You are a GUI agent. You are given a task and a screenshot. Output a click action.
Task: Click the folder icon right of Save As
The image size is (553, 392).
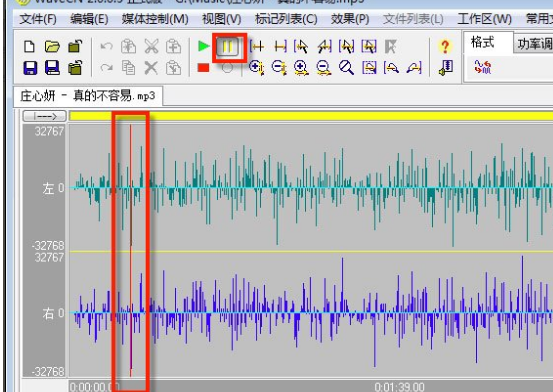pyautogui.click(x=75, y=68)
